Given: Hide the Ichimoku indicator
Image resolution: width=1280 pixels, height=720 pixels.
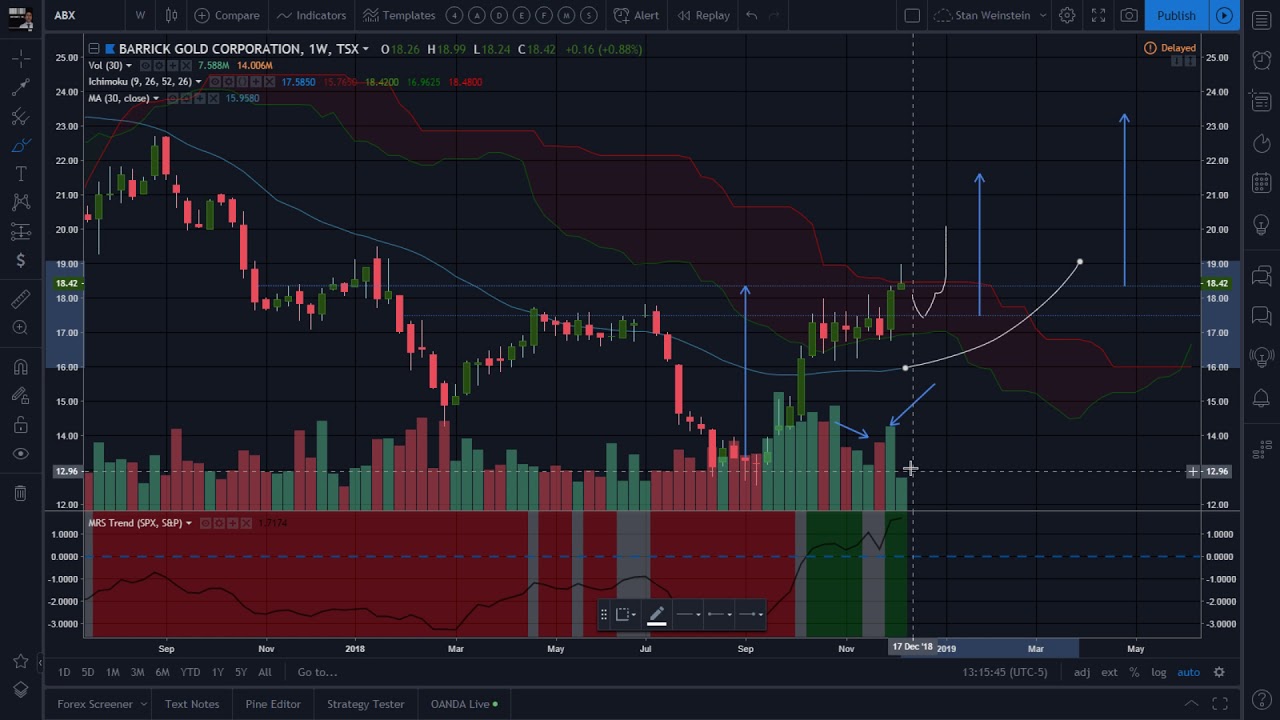Looking at the screenshot, I should point(215,82).
